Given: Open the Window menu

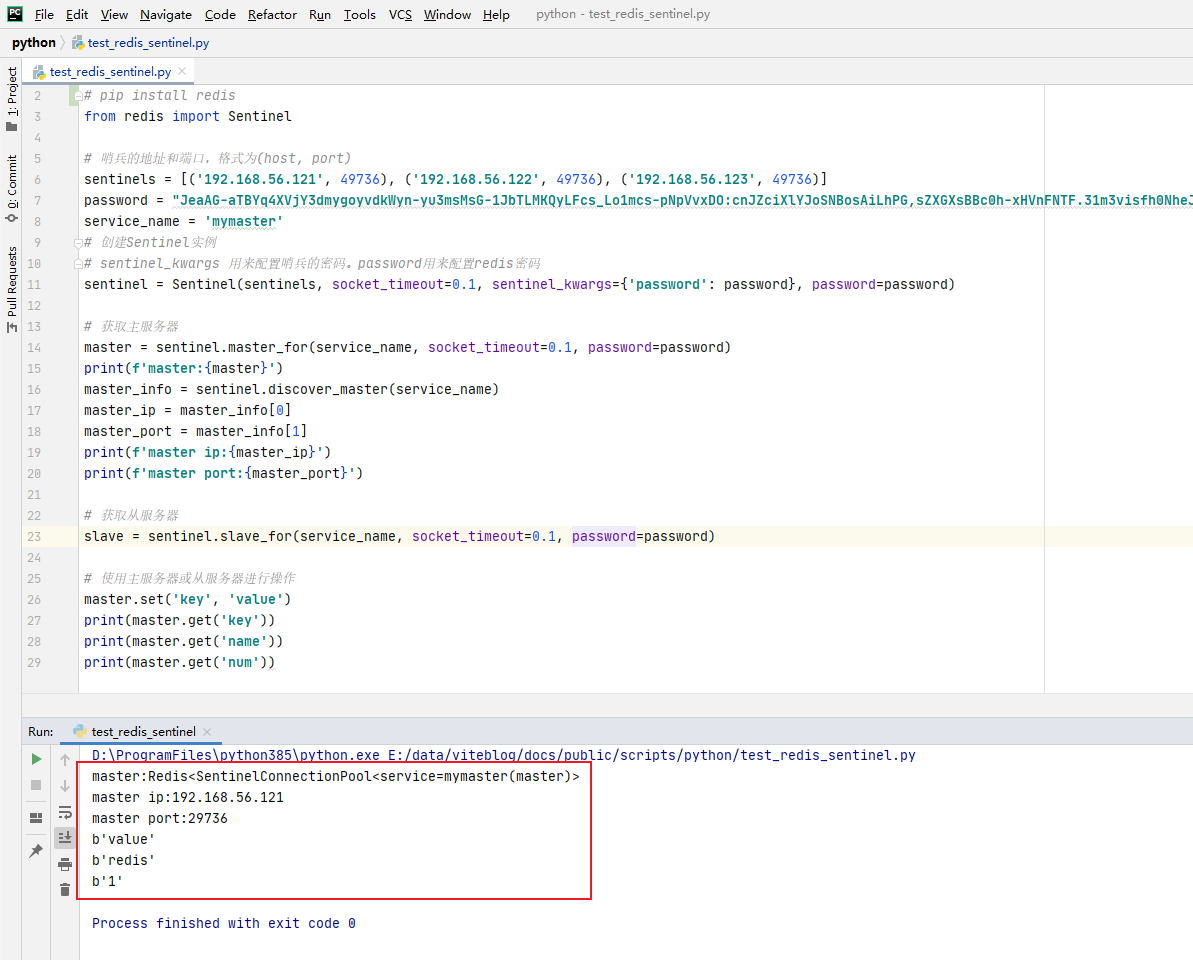Looking at the screenshot, I should pyautogui.click(x=447, y=14).
